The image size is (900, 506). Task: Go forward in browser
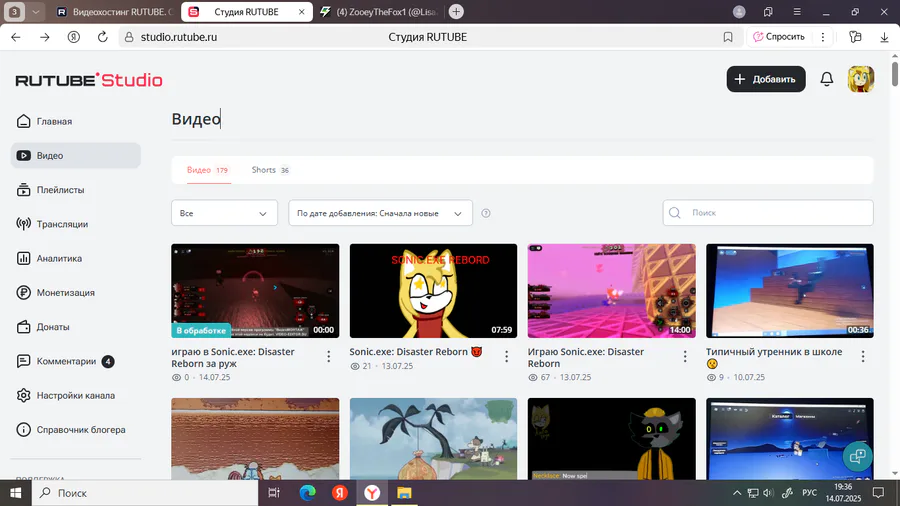coord(45,37)
